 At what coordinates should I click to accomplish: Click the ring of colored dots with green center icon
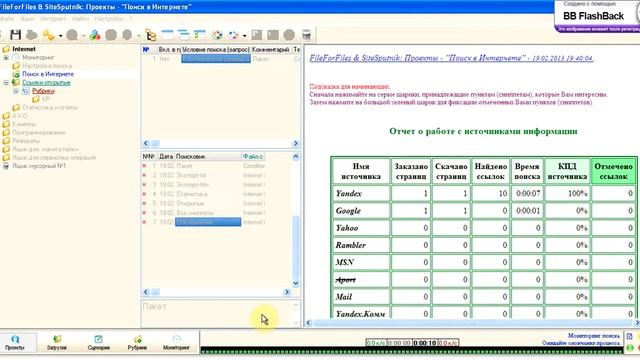(217, 35)
